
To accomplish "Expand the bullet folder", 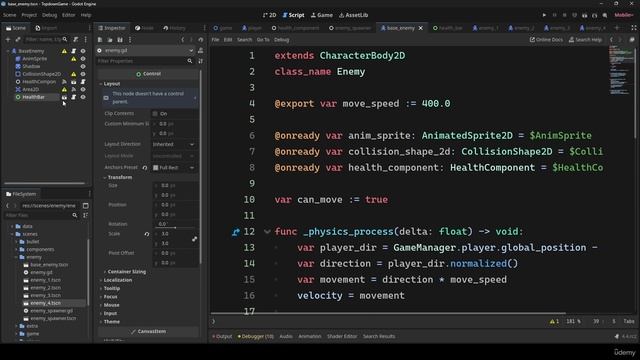I will 17,242.
